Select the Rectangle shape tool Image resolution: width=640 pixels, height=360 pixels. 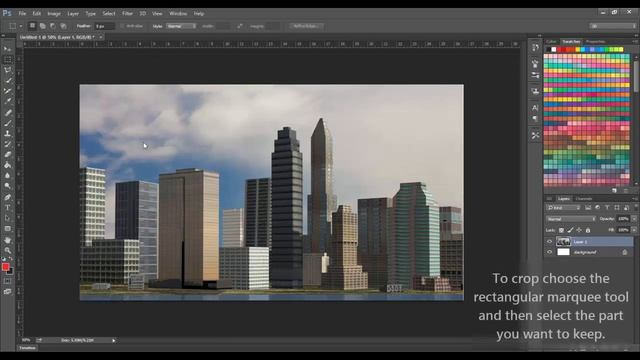7,229
